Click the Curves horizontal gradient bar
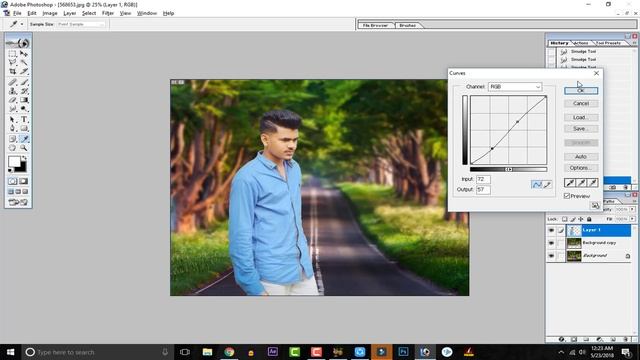Image resolution: width=640 pixels, height=360 pixels. point(509,169)
